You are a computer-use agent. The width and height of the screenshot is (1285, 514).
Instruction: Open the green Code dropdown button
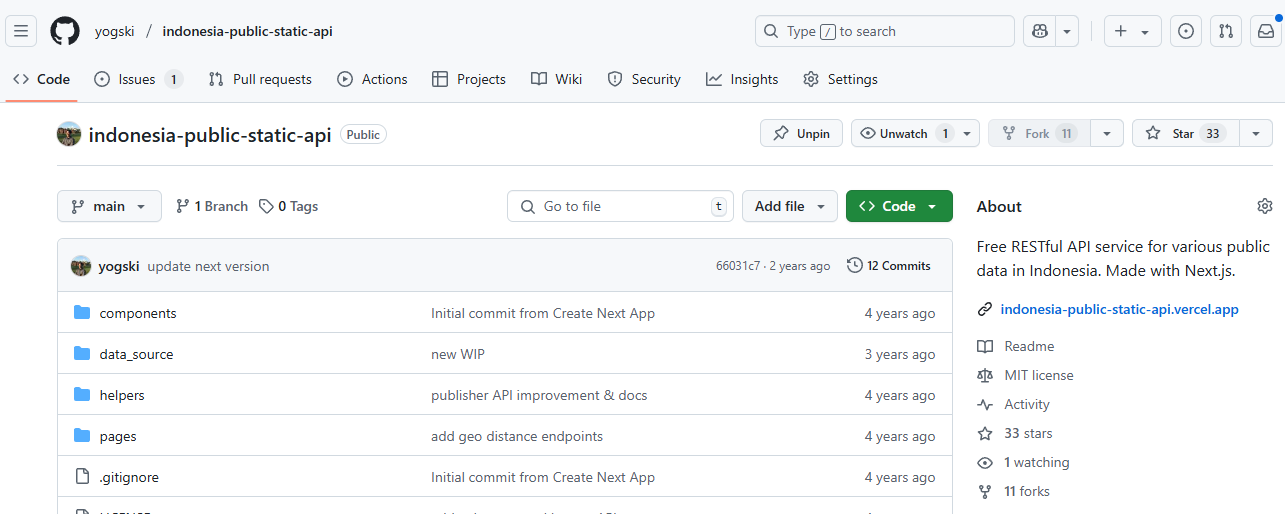click(899, 206)
